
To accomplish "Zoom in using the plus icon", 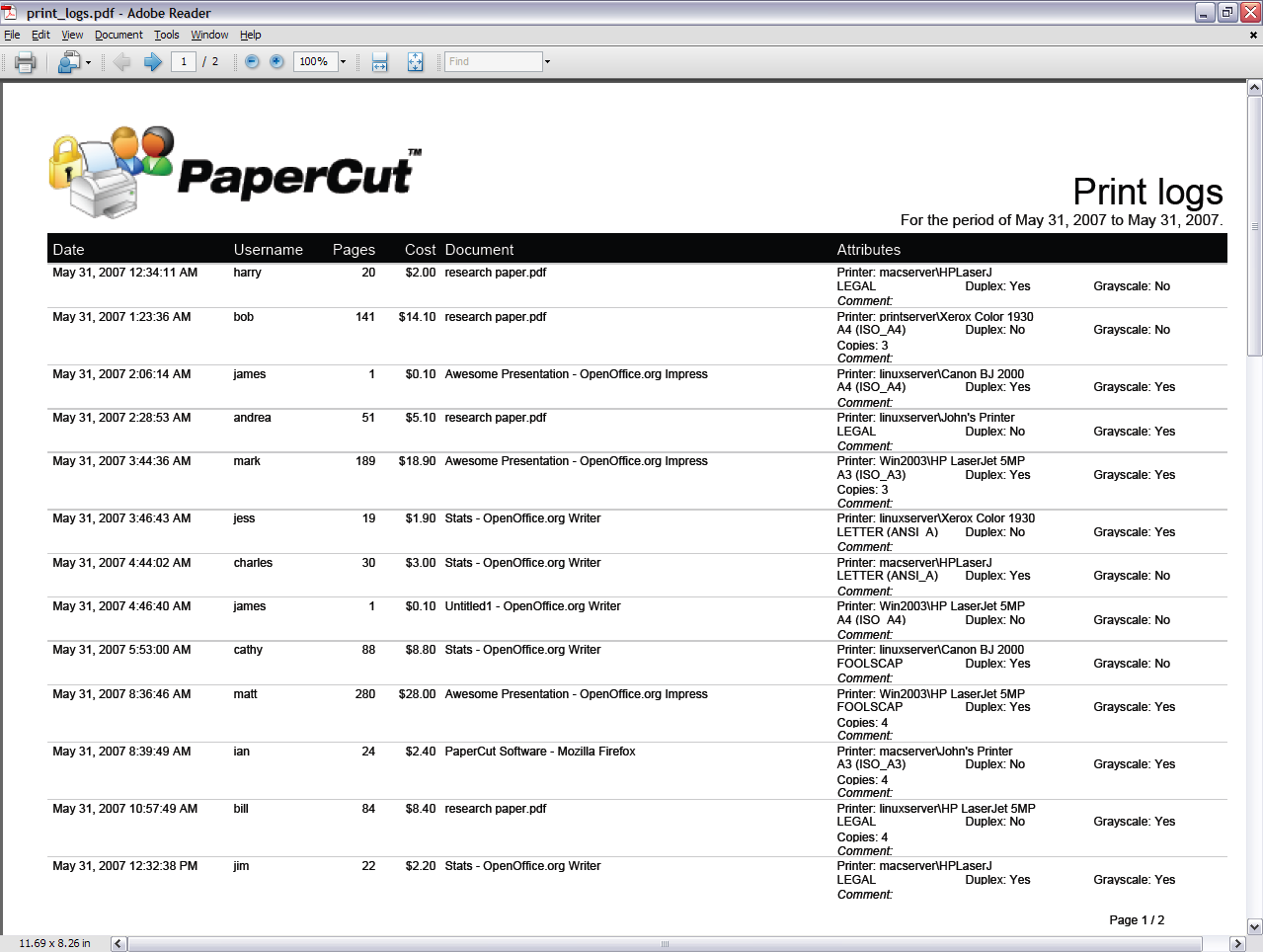I will coord(276,62).
